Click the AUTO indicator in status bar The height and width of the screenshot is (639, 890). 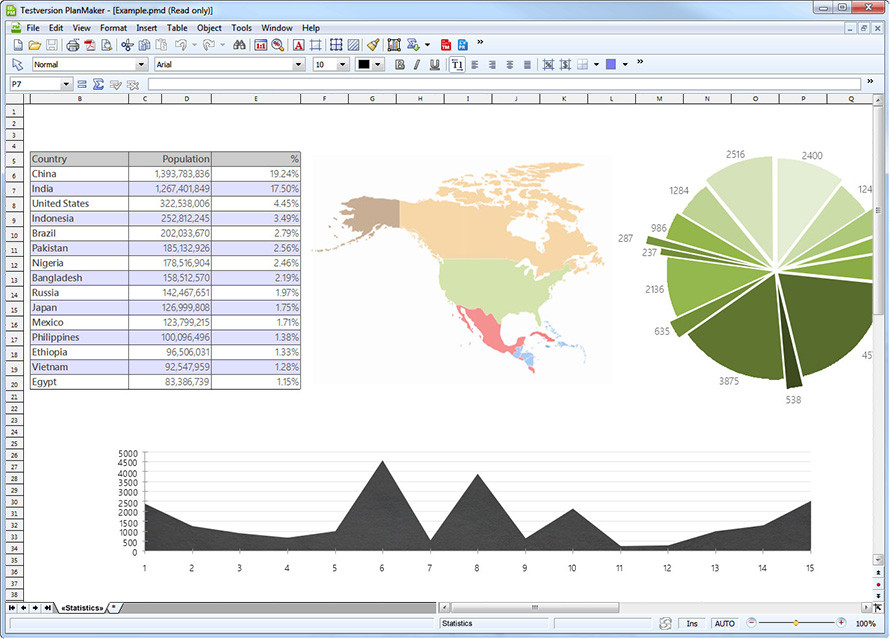tap(725, 623)
